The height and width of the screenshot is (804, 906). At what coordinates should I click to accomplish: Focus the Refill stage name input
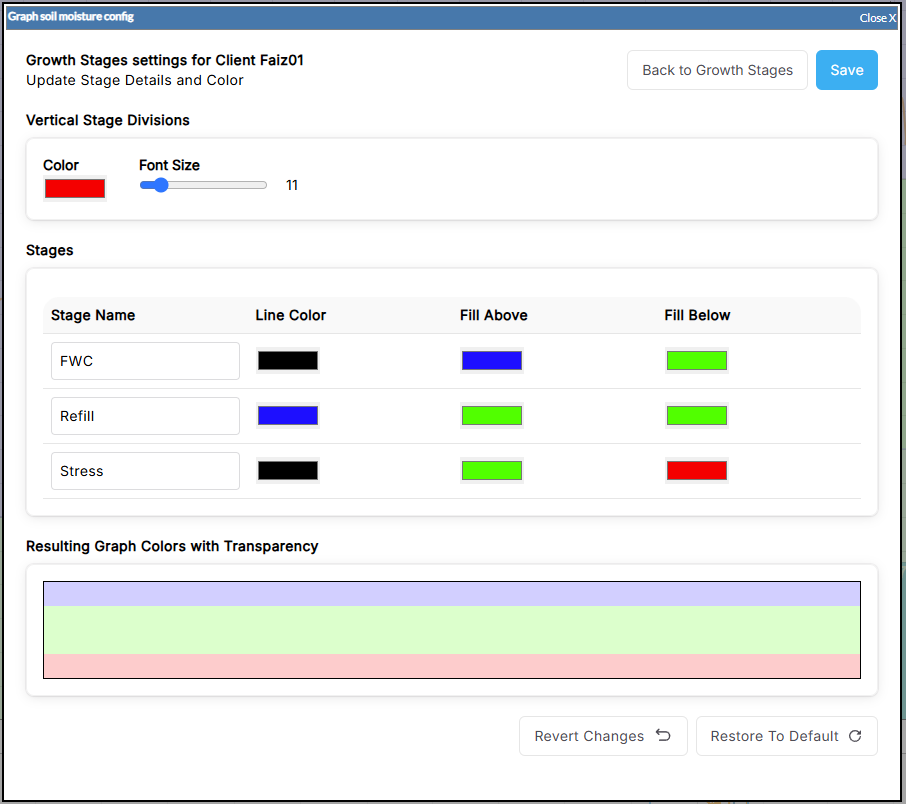click(x=145, y=416)
